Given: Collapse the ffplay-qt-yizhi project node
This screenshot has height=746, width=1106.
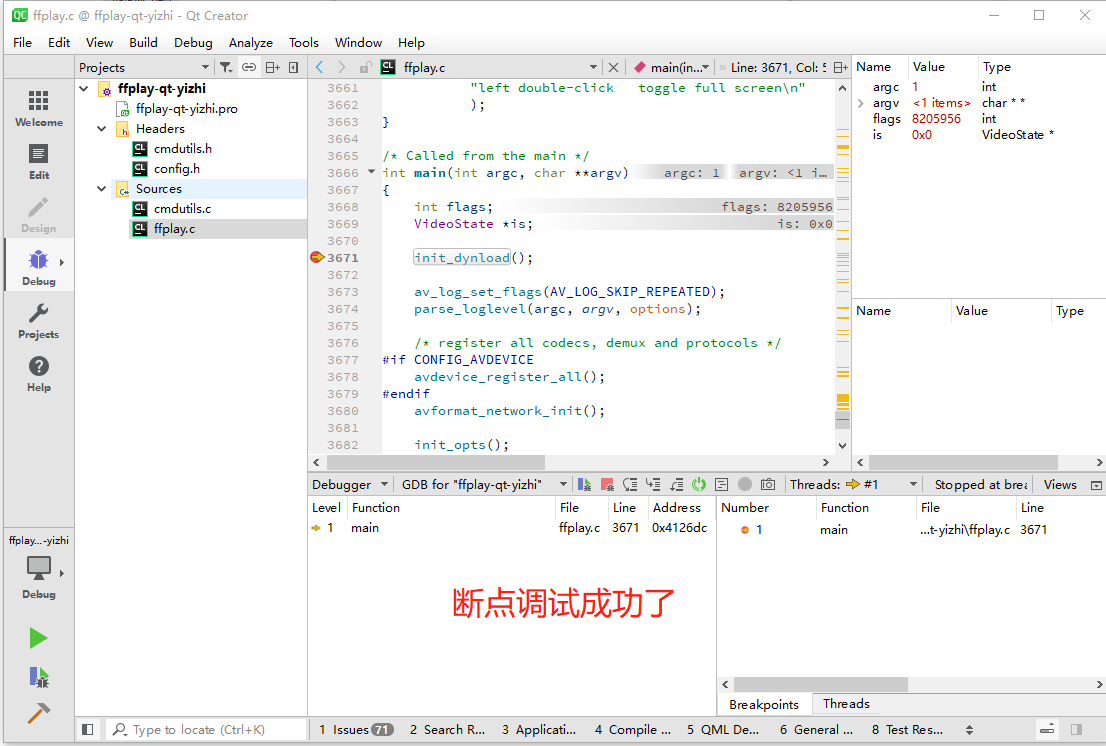Looking at the screenshot, I should (84, 89).
